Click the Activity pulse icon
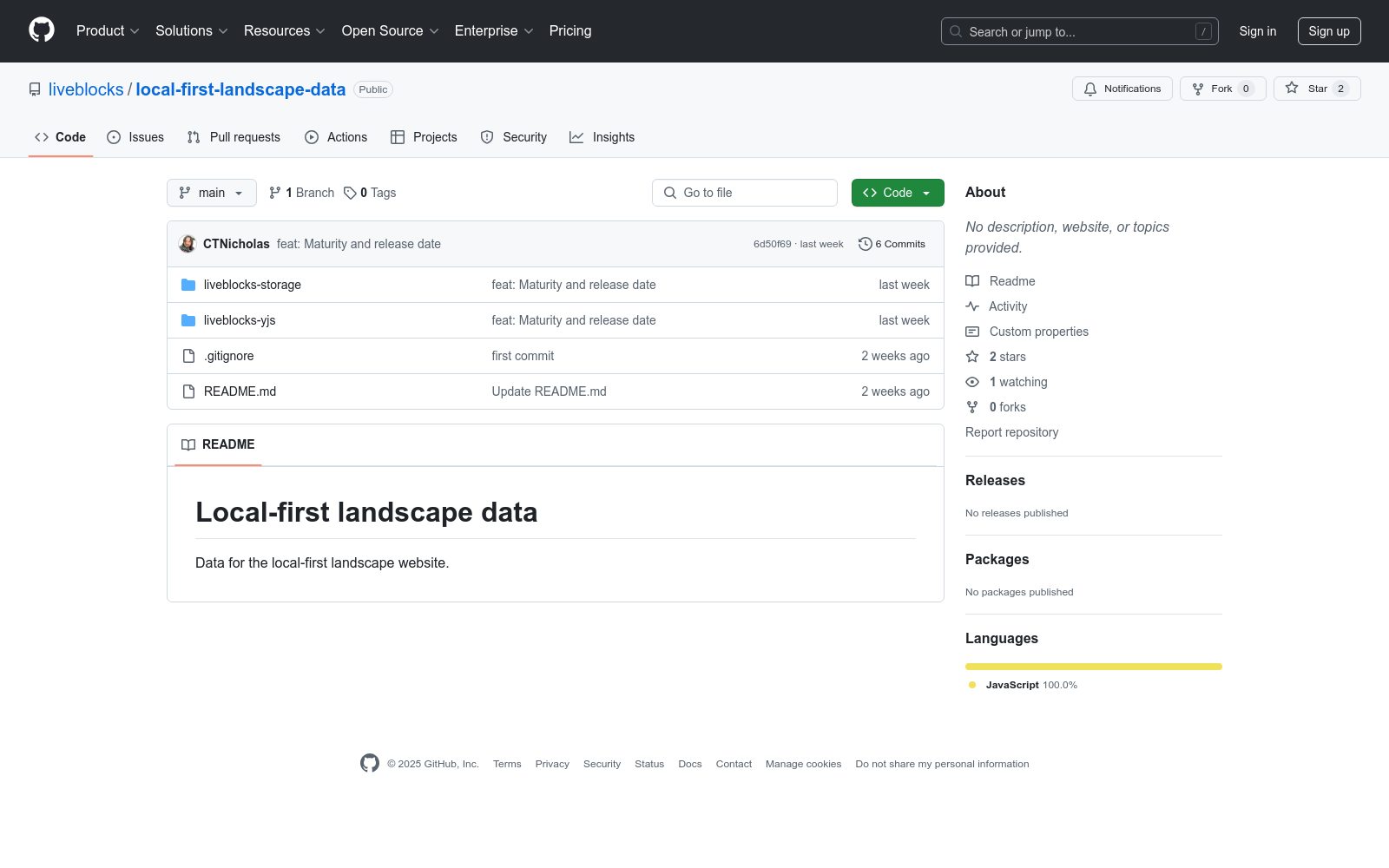Viewport: 1389px width, 868px height. [x=972, y=306]
